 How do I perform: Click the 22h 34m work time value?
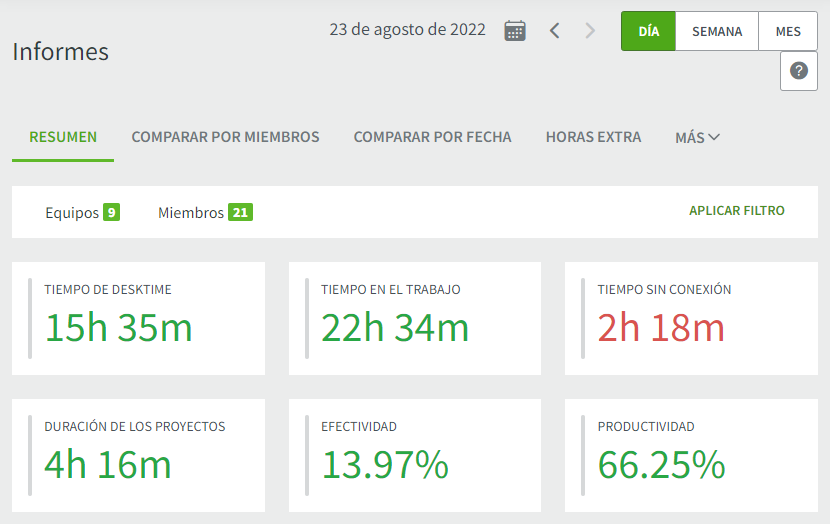[395, 328]
